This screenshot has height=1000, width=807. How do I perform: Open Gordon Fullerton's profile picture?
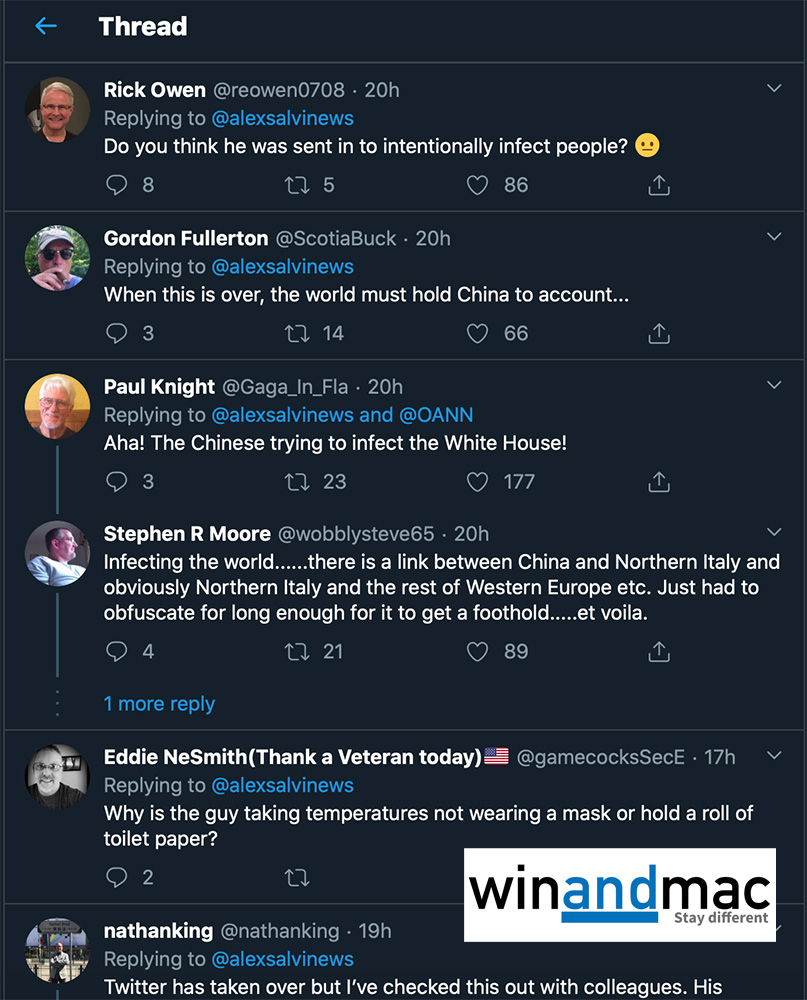point(57,258)
